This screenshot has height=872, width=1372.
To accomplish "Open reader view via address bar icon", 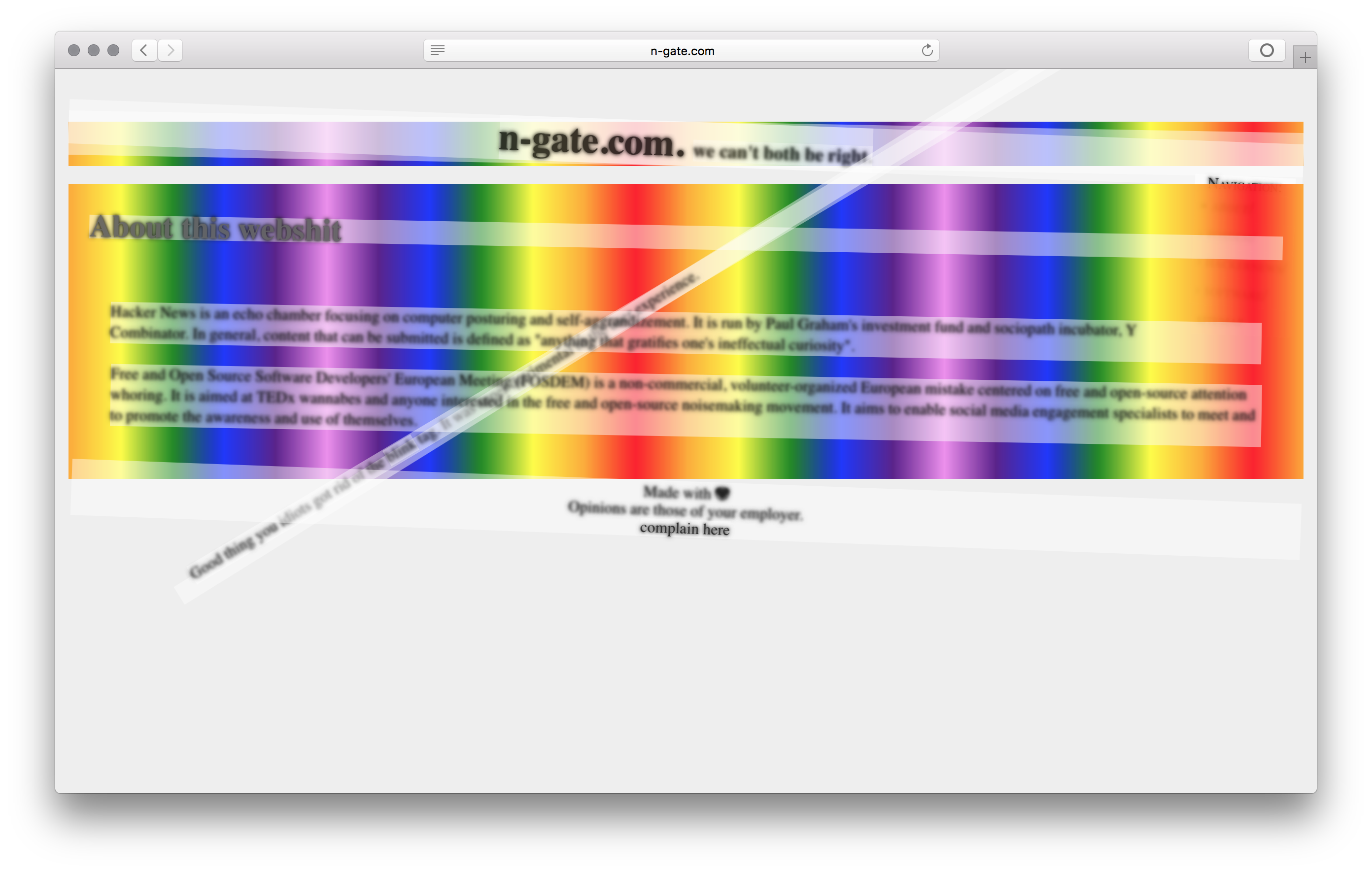I will (438, 50).
